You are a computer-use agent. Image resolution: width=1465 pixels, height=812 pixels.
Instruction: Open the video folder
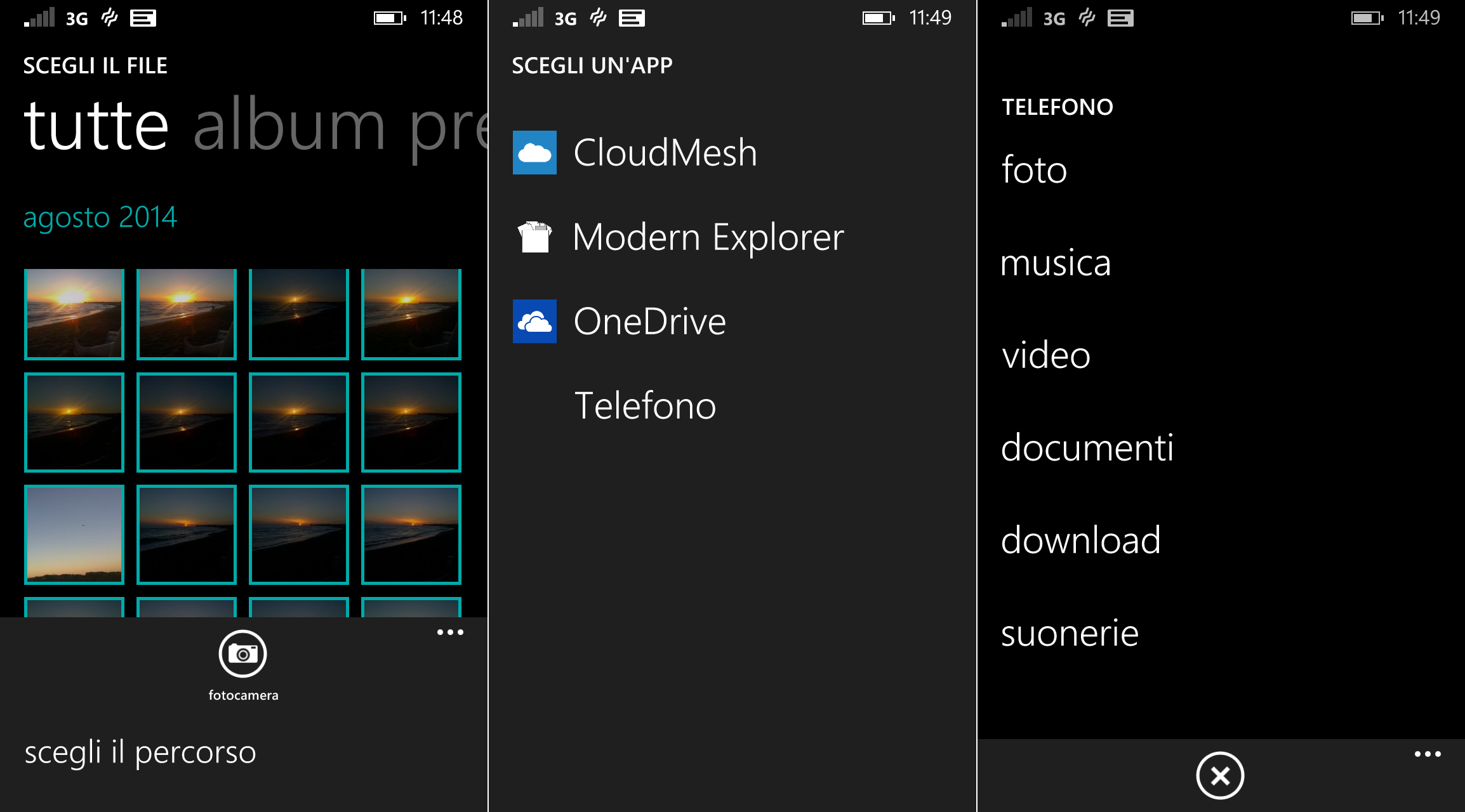(x=1046, y=355)
